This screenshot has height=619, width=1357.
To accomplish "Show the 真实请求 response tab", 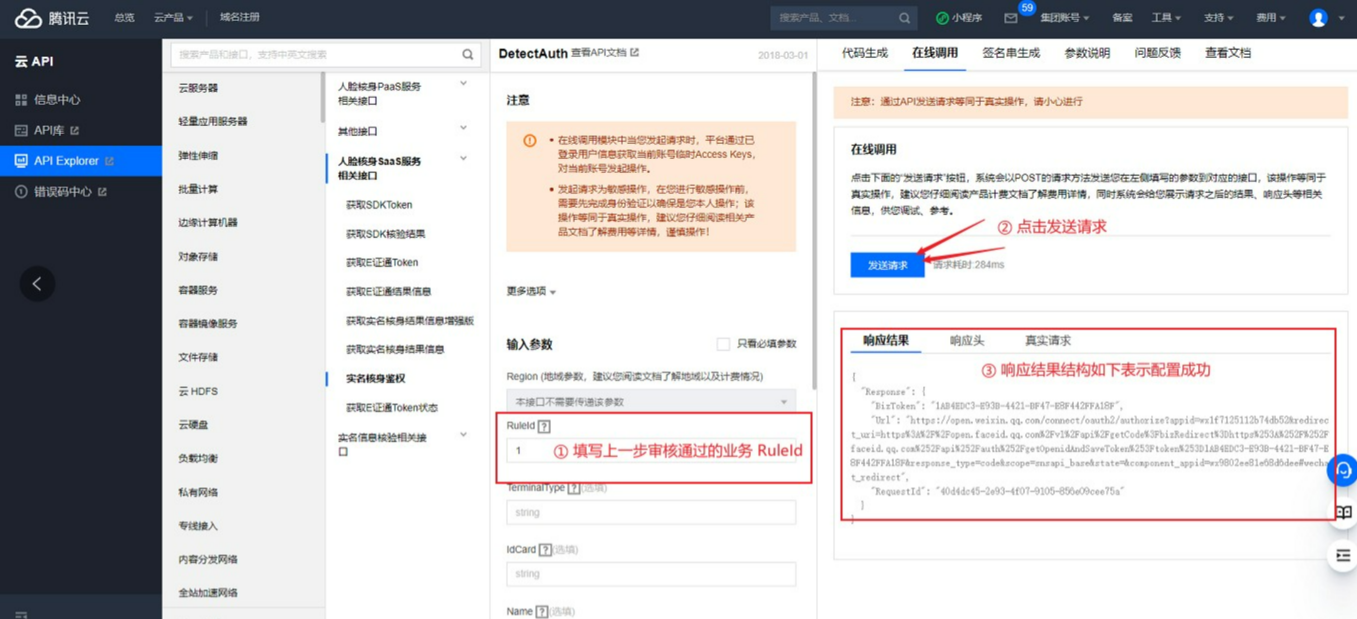I will coord(1048,341).
